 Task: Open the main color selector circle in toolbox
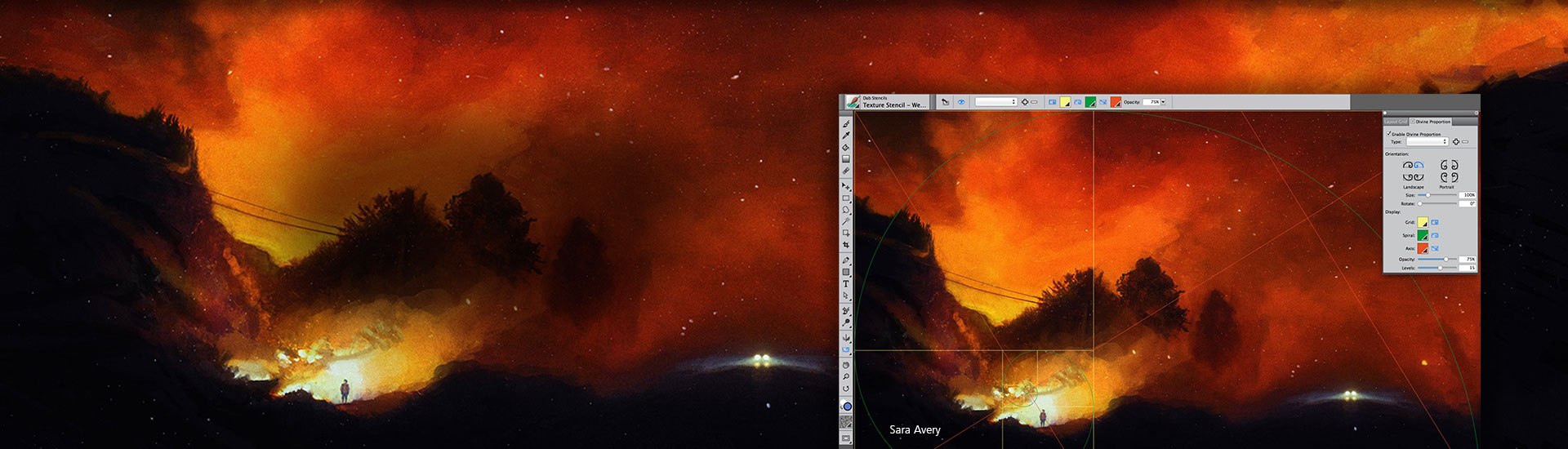coord(847,406)
